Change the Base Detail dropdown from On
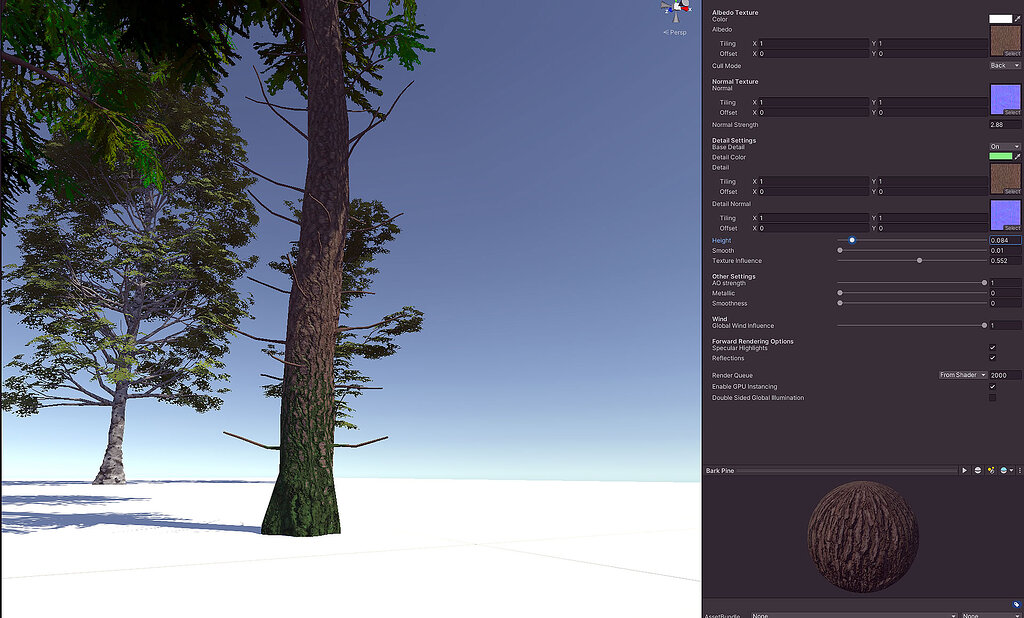 (1005, 146)
